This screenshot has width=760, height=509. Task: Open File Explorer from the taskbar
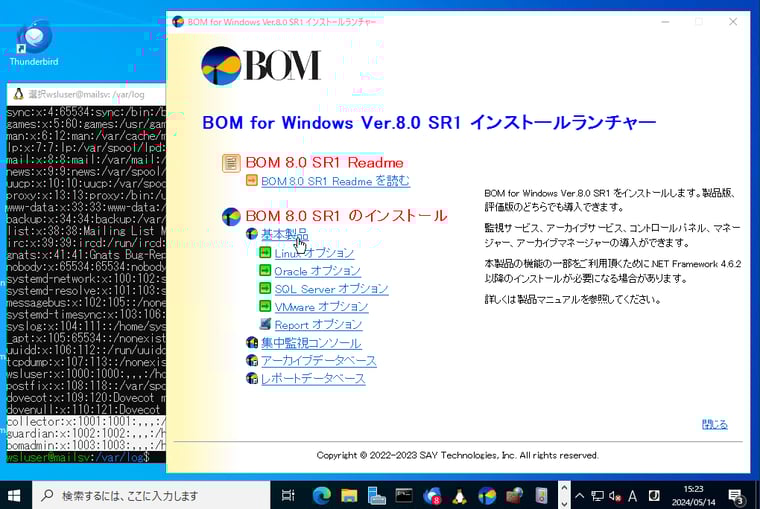click(x=349, y=495)
